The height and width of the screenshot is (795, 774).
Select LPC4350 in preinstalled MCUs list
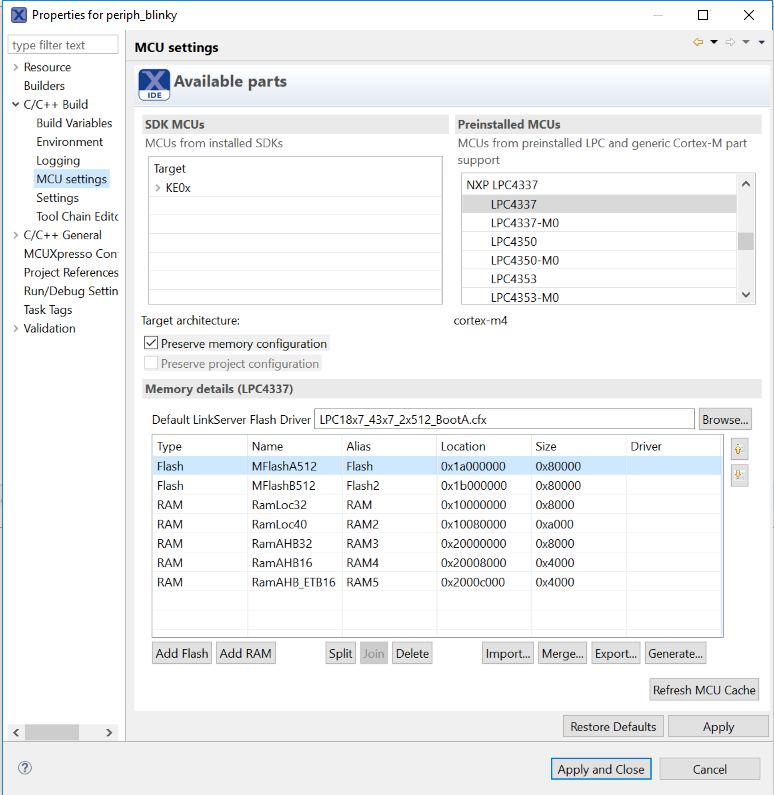tap(514, 241)
